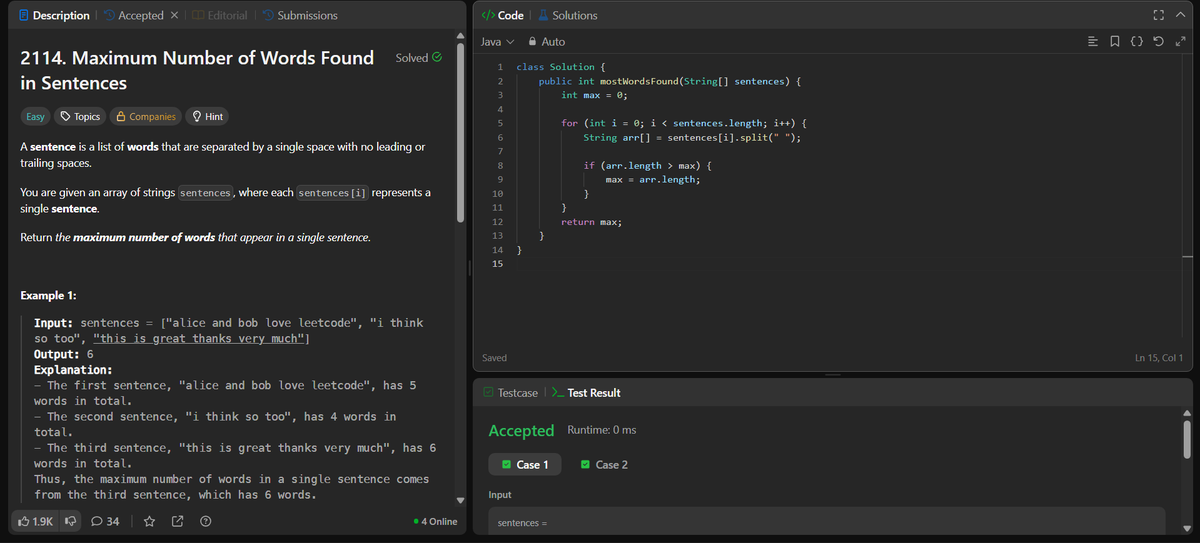Reset code with the undo arrow icon

click(x=1160, y=42)
